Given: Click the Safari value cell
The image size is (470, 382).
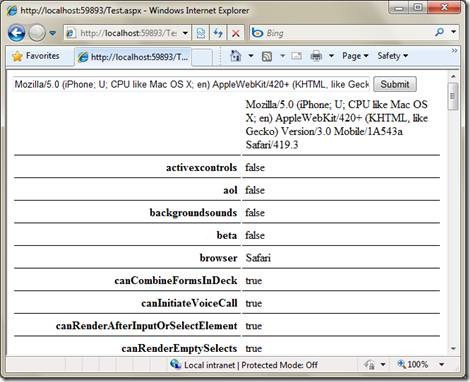Looking at the screenshot, I should [x=258, y=258].
